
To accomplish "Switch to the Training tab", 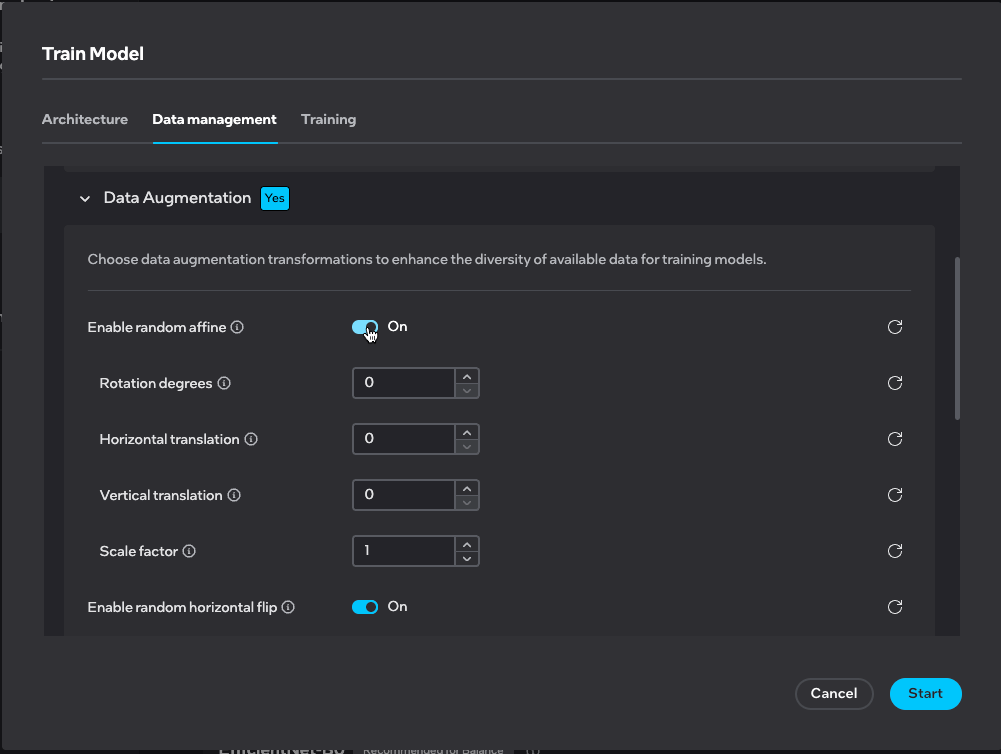I will tap(328, 119).
